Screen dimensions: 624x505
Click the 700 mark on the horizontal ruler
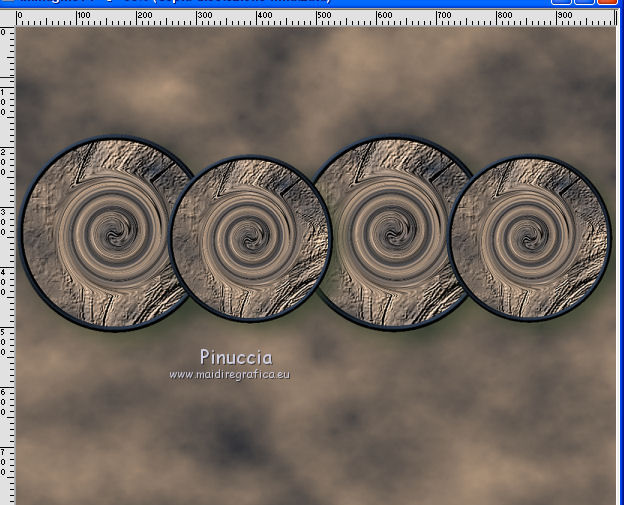(x=444, y=16)
